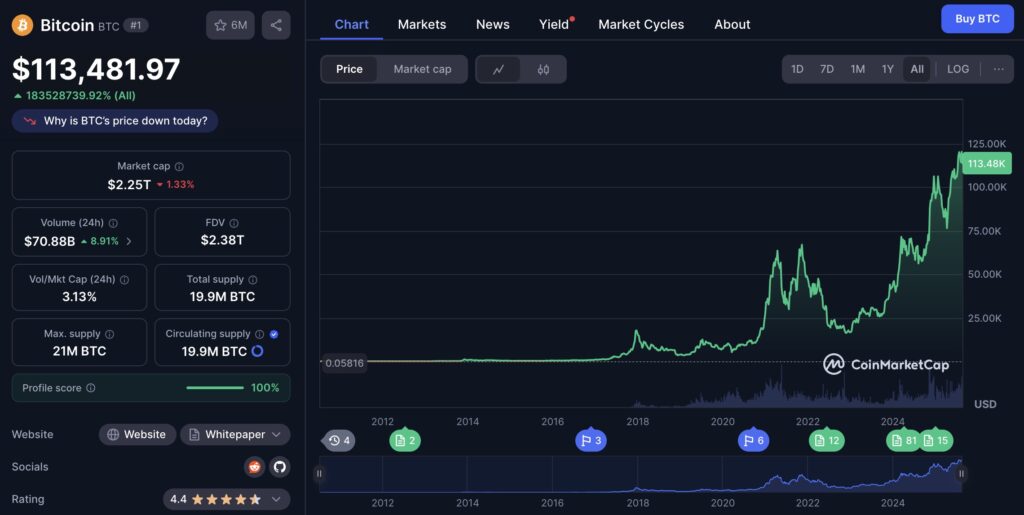This screenshot has height=515, width=1024.
Task: Expand the Whitepaper dropdown
Action: [235, 435]
